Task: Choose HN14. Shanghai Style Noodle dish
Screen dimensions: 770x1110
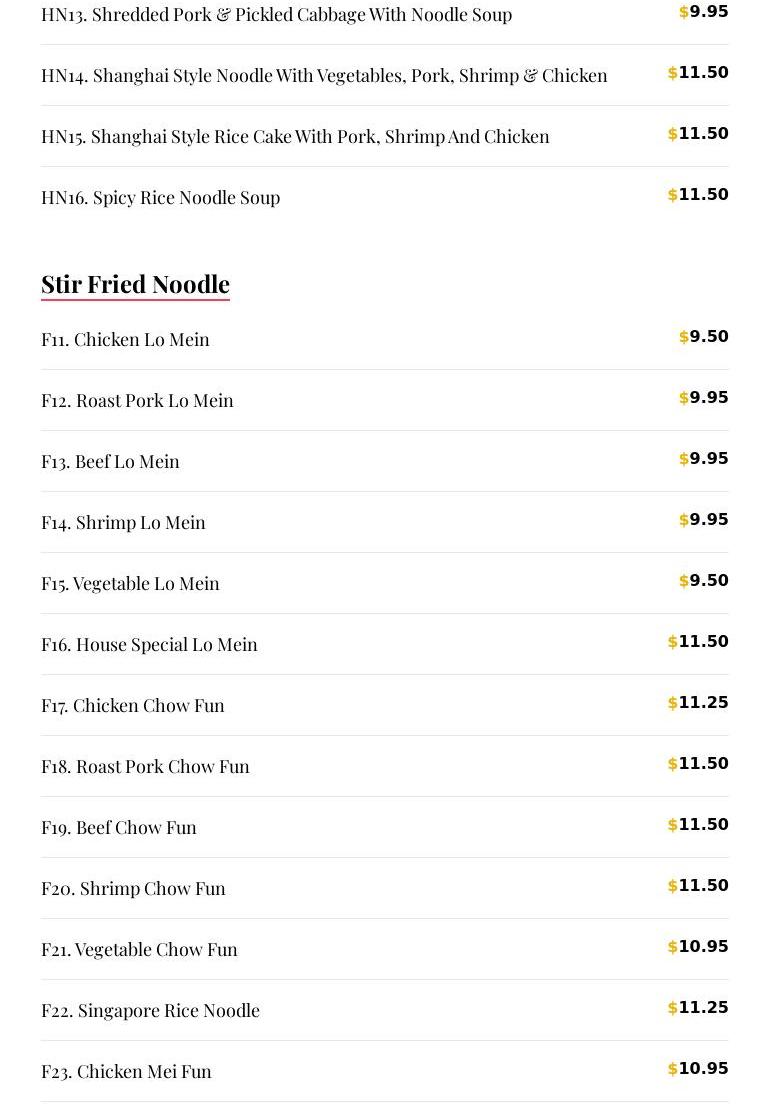Action: tap(324, 75)
